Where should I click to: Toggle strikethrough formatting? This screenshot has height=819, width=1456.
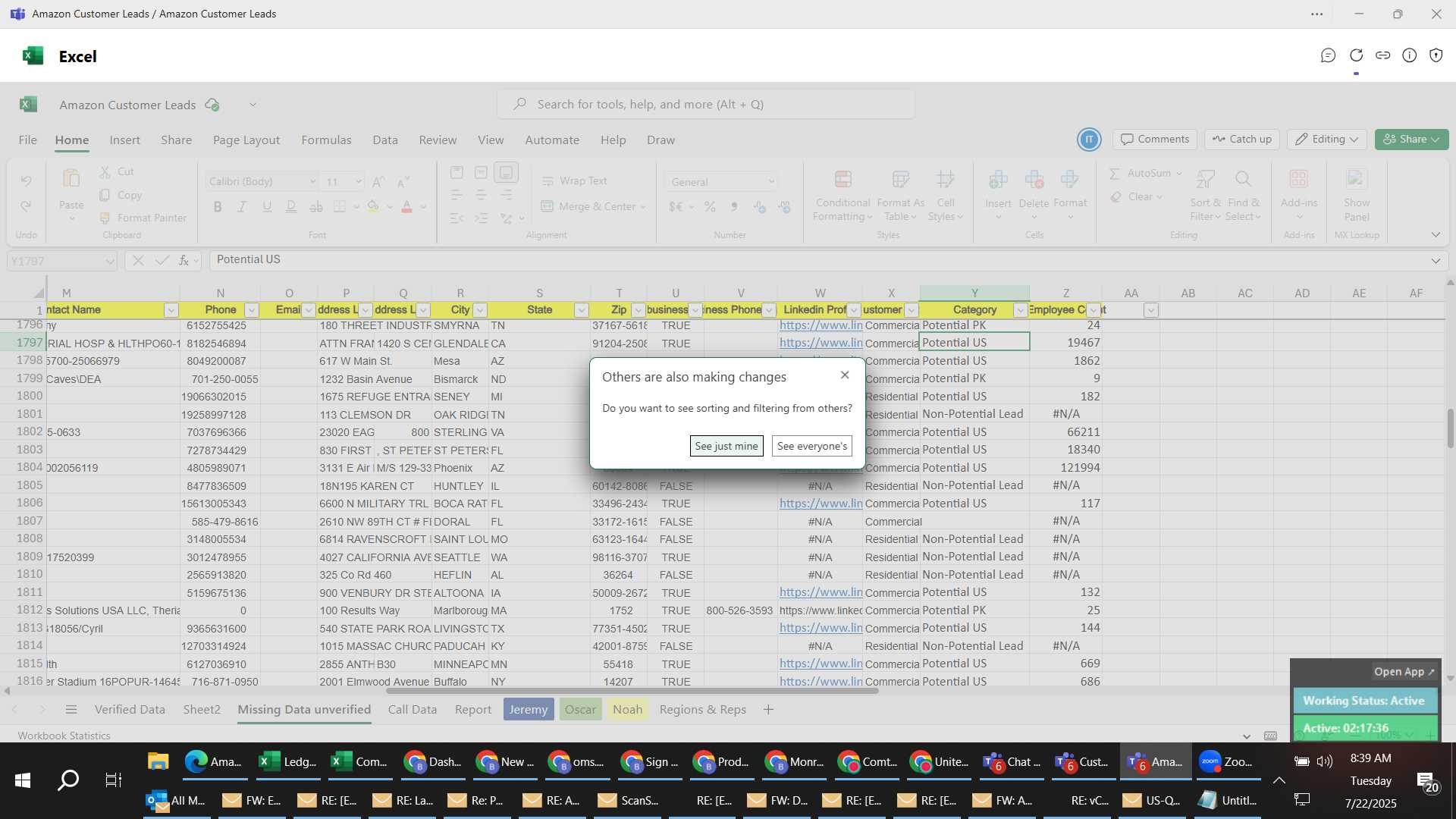coord(316,206)
